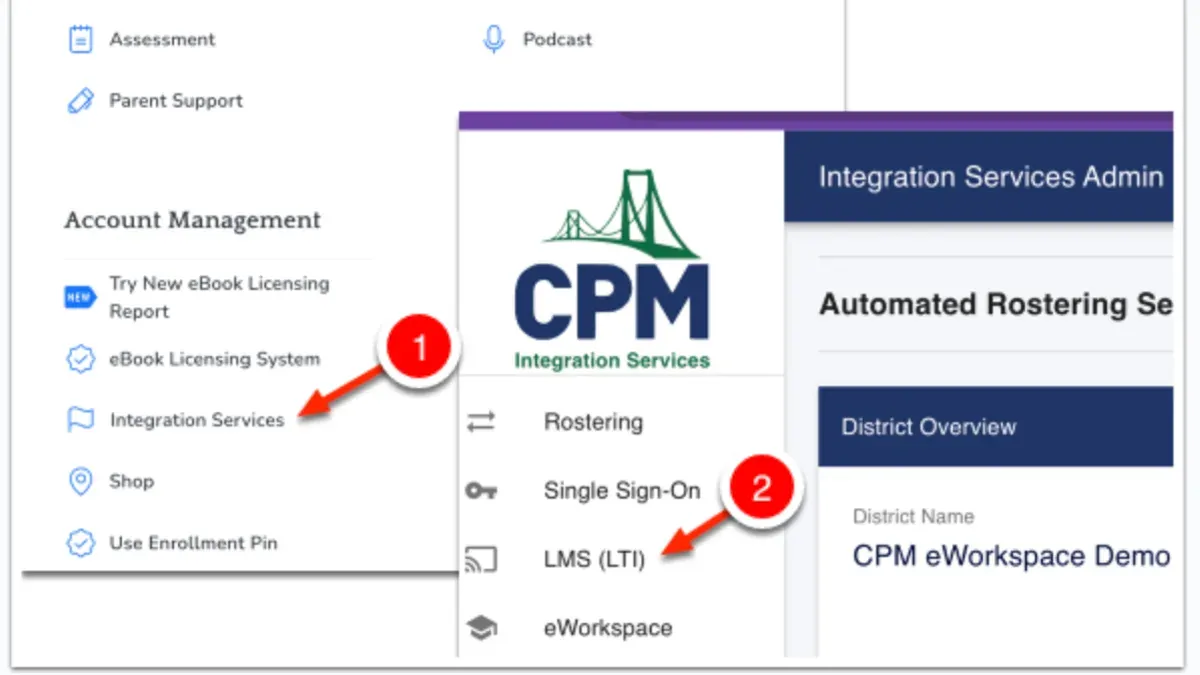Click the Parent Support pencil icon
1200x675 pixels.
(x=80, y=101)
